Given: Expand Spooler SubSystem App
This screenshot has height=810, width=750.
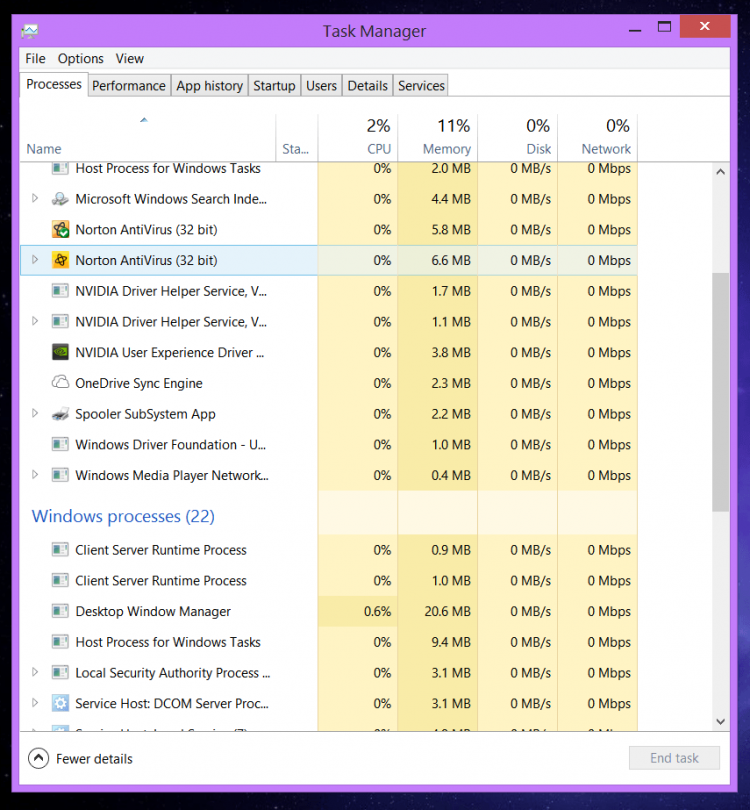Looking at the screenshot, I should pos(35,413).
